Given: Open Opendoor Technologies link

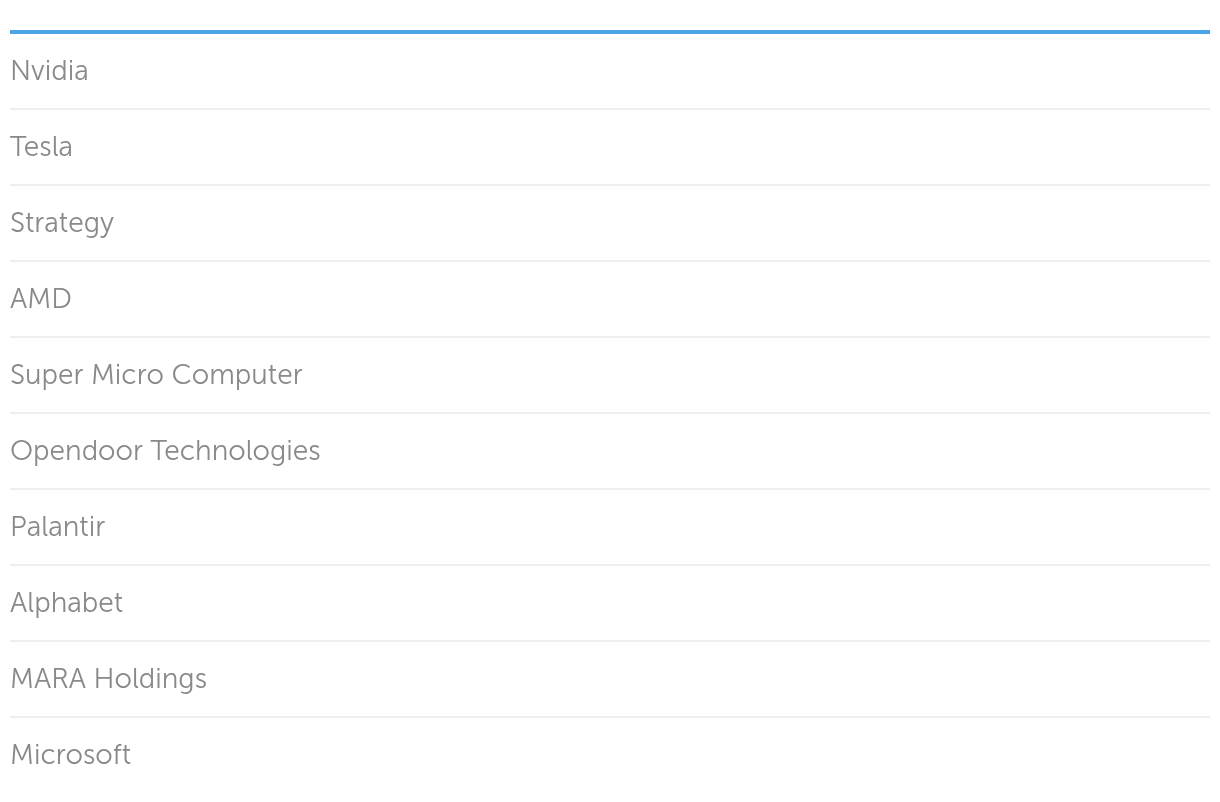Looking at the screenshot, I should (x=165, y=451).
